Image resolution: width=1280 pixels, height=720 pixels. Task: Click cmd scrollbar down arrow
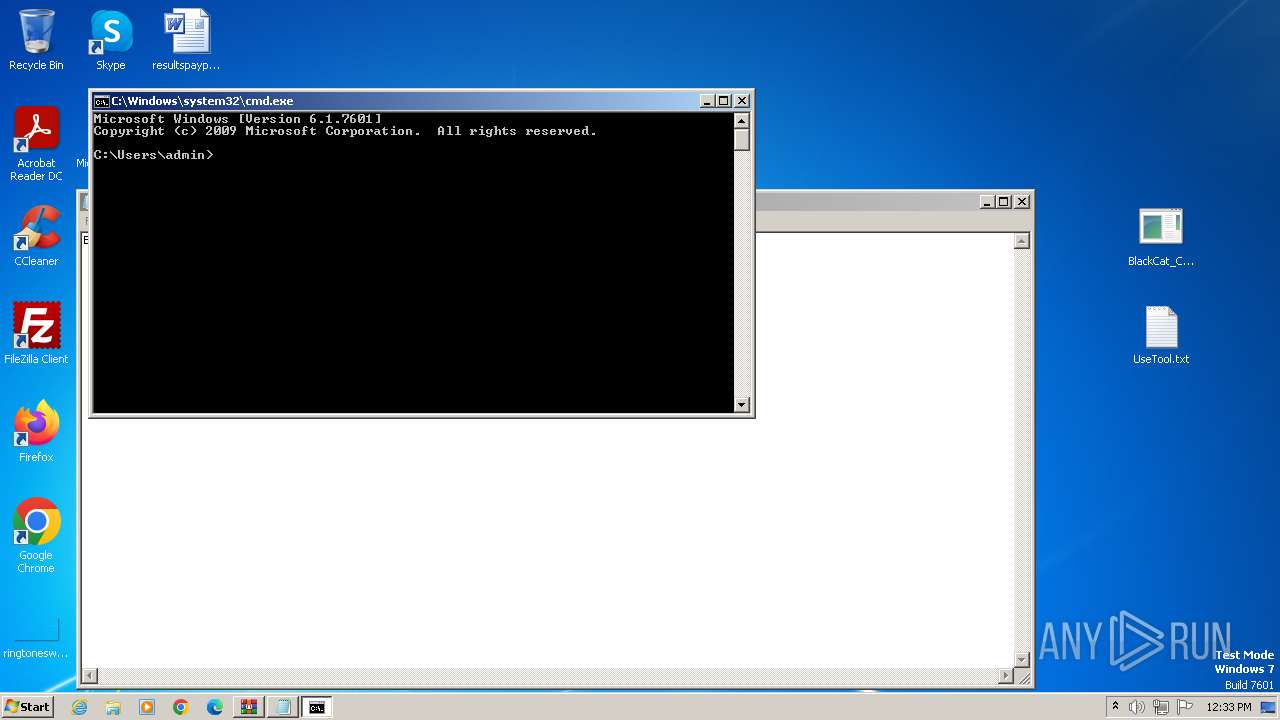pyautogui.click(x=742, y=404)
